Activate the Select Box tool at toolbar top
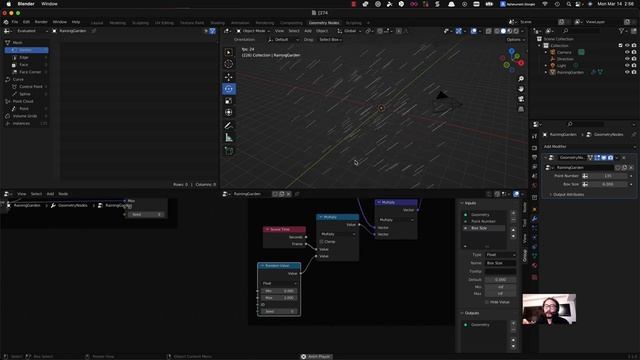The image size is (640, 360). click(229, 52)
